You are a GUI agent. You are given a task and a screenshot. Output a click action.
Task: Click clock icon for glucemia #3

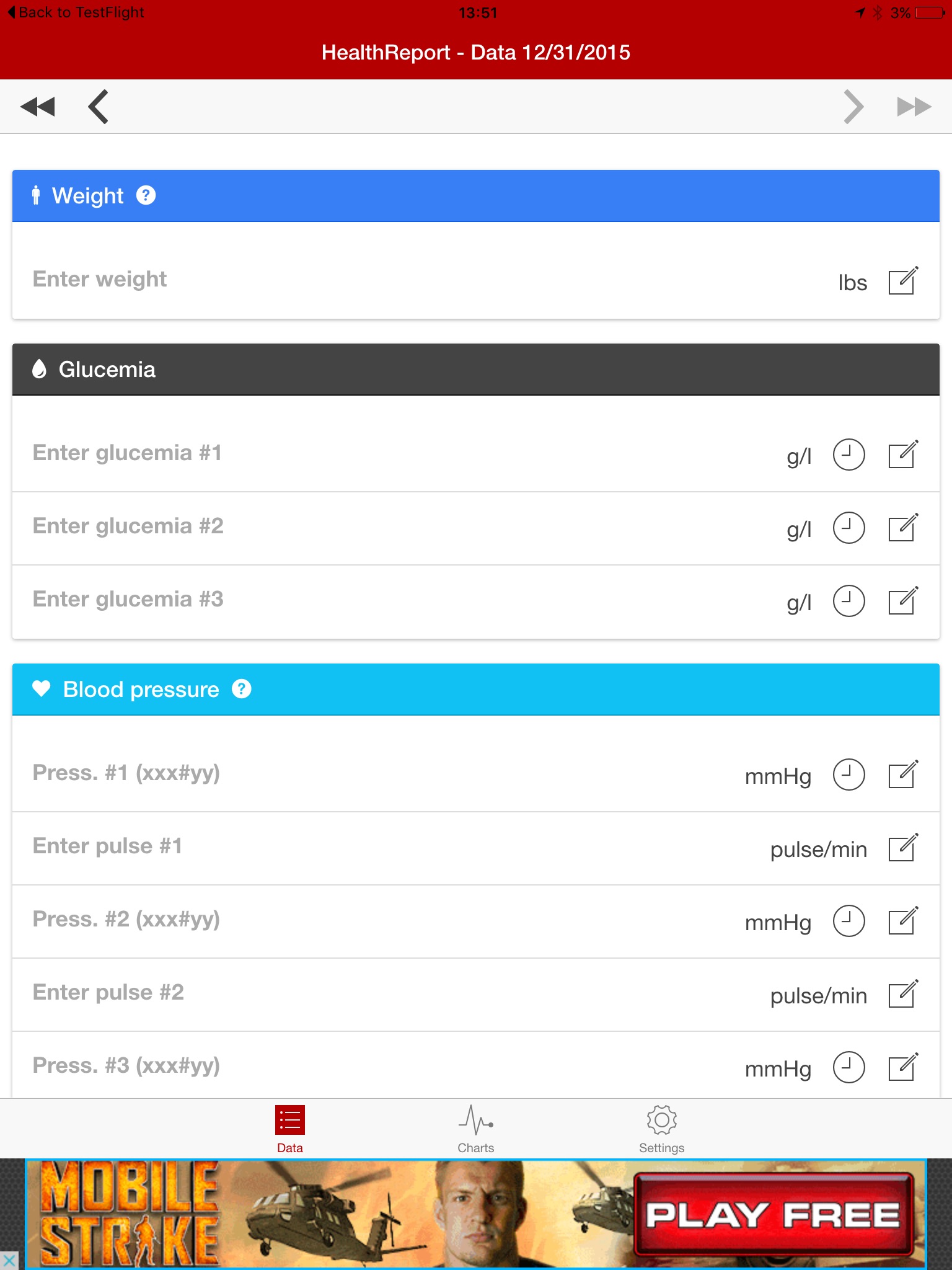tap(848, 601)
